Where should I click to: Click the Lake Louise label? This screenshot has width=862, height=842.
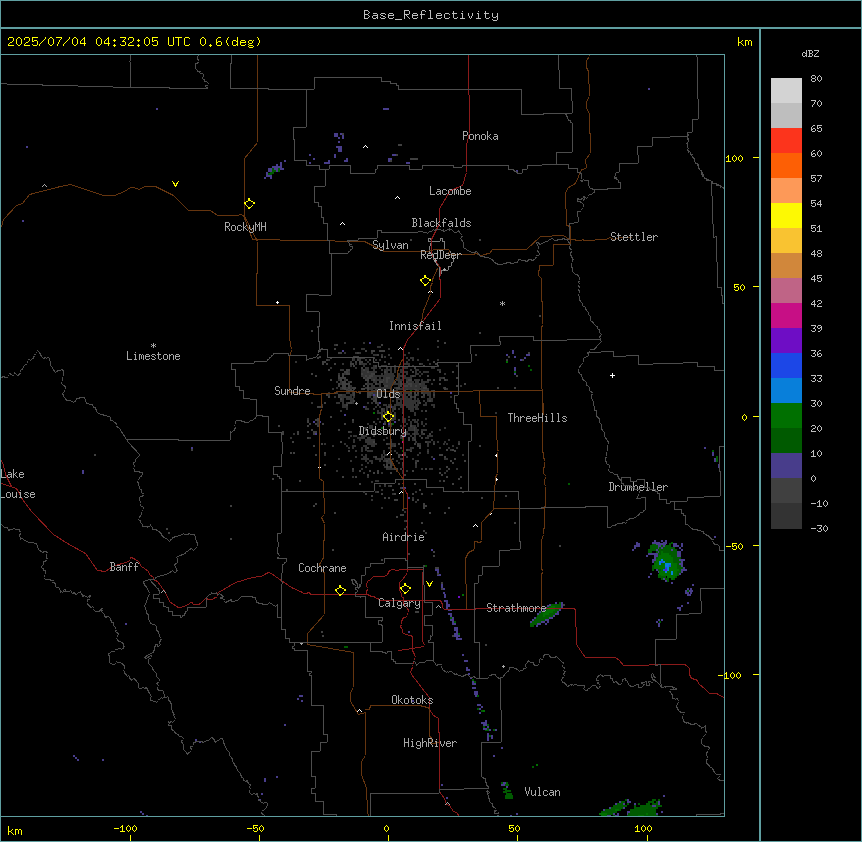tap(18, 484)
